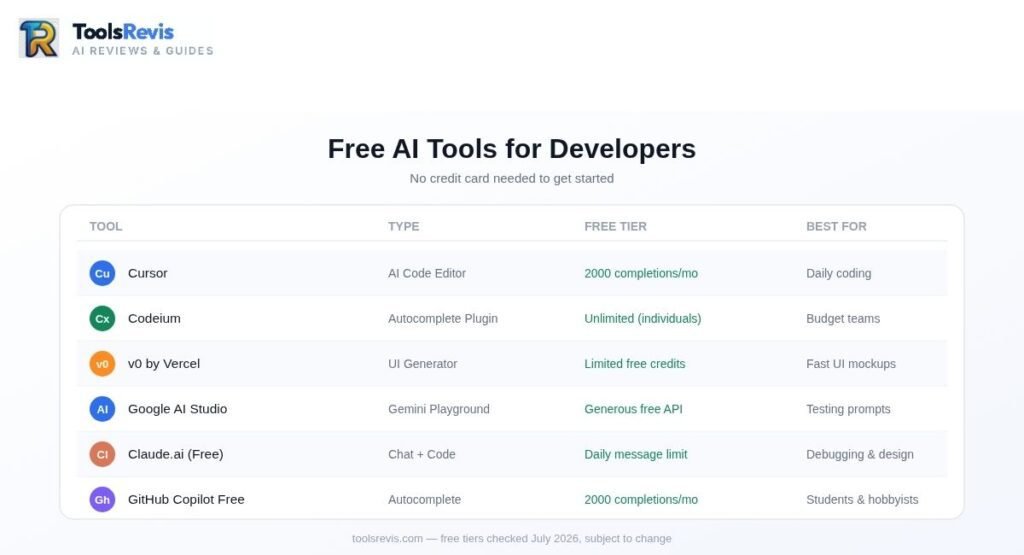Click the Testing prompts cell
This screenshot has height=555, width=1024.
coord(848,409)
